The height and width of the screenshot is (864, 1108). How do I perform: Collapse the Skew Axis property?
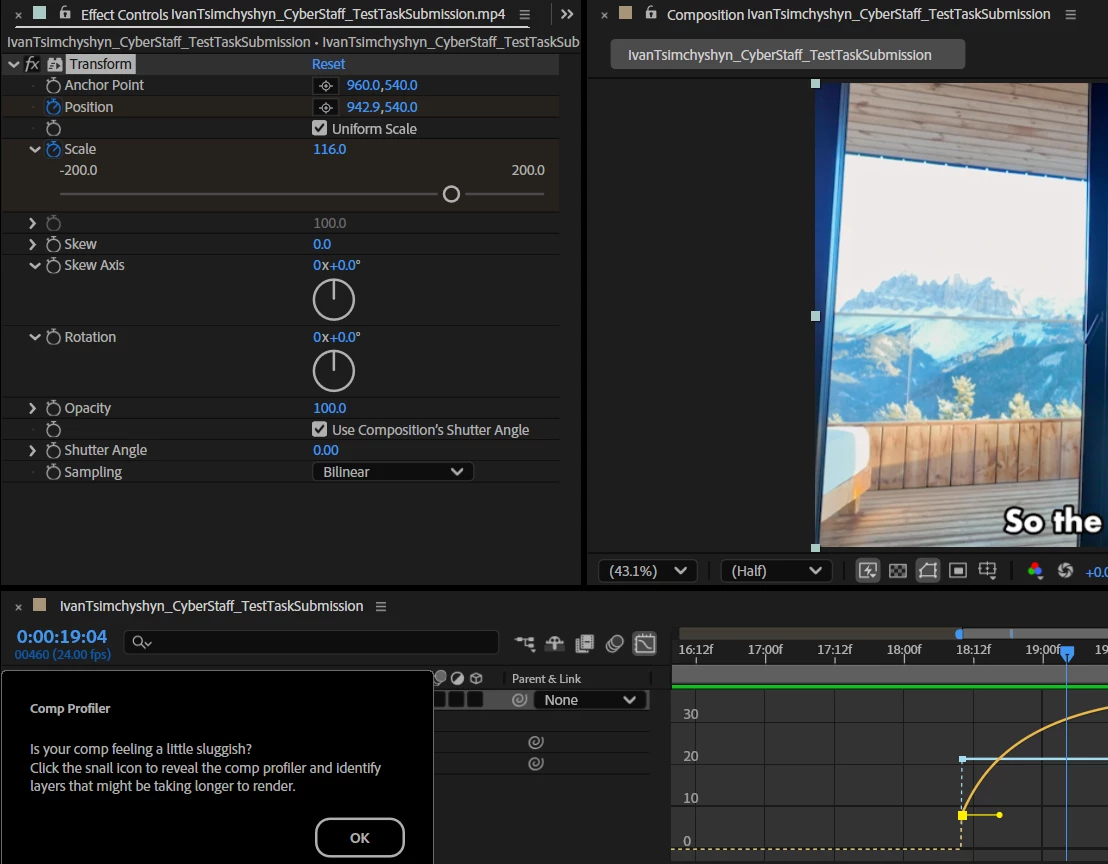[35, 266]
